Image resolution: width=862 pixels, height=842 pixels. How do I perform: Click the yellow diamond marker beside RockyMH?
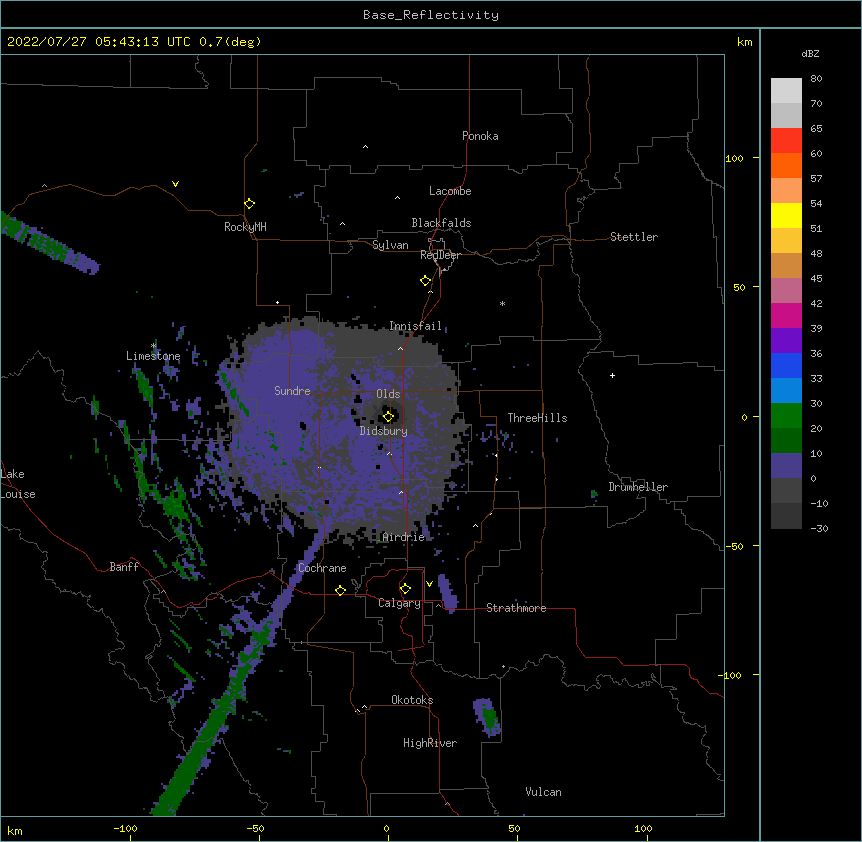pyautogui.click(x=249, y=204)
